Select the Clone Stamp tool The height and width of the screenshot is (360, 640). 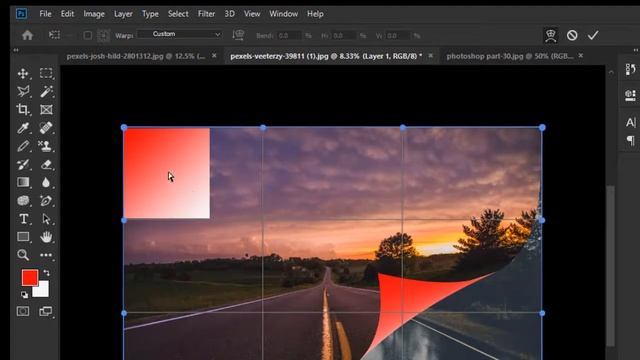point(46,146)
